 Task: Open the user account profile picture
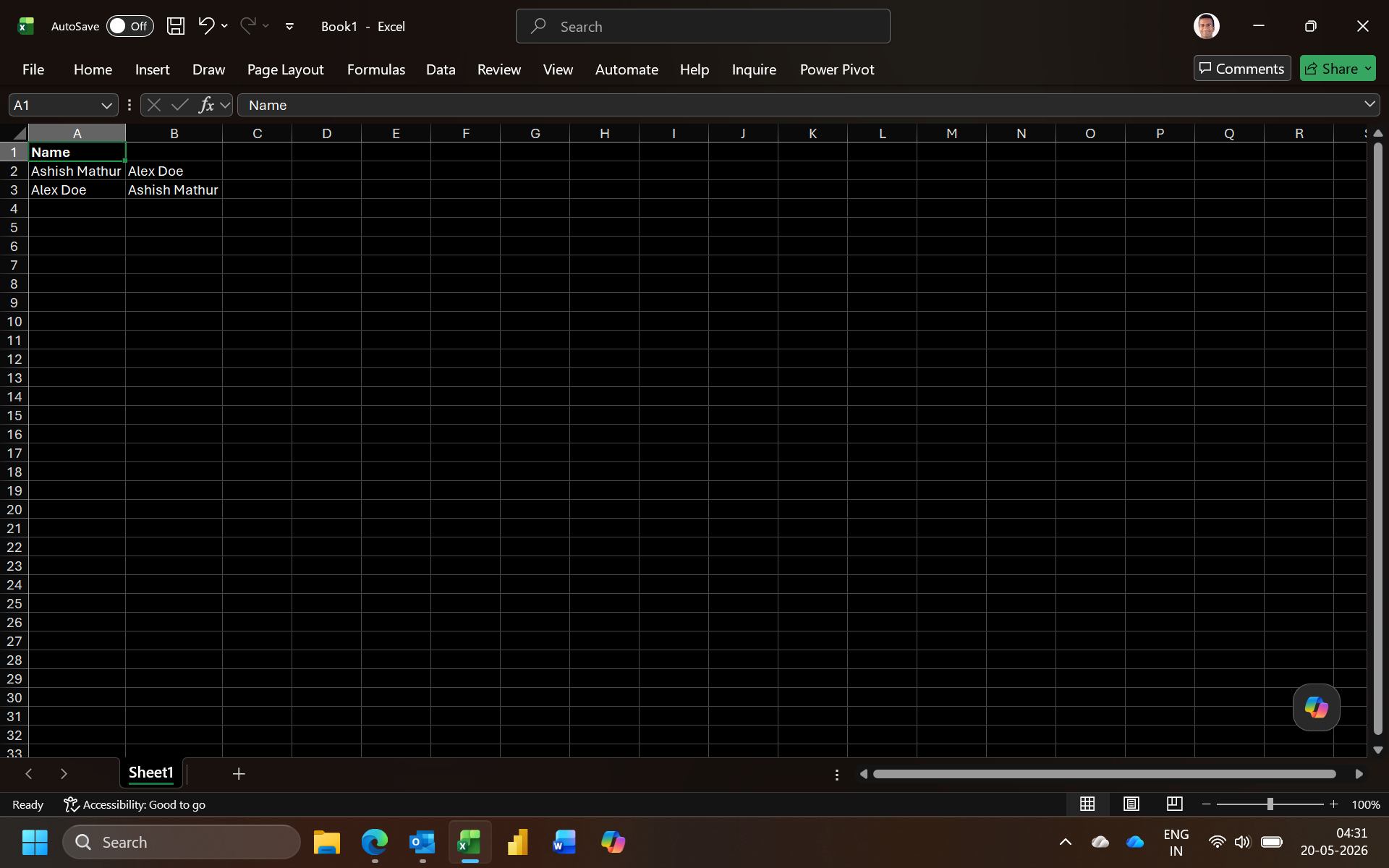pyautogui.click(x=1206, y=26)
